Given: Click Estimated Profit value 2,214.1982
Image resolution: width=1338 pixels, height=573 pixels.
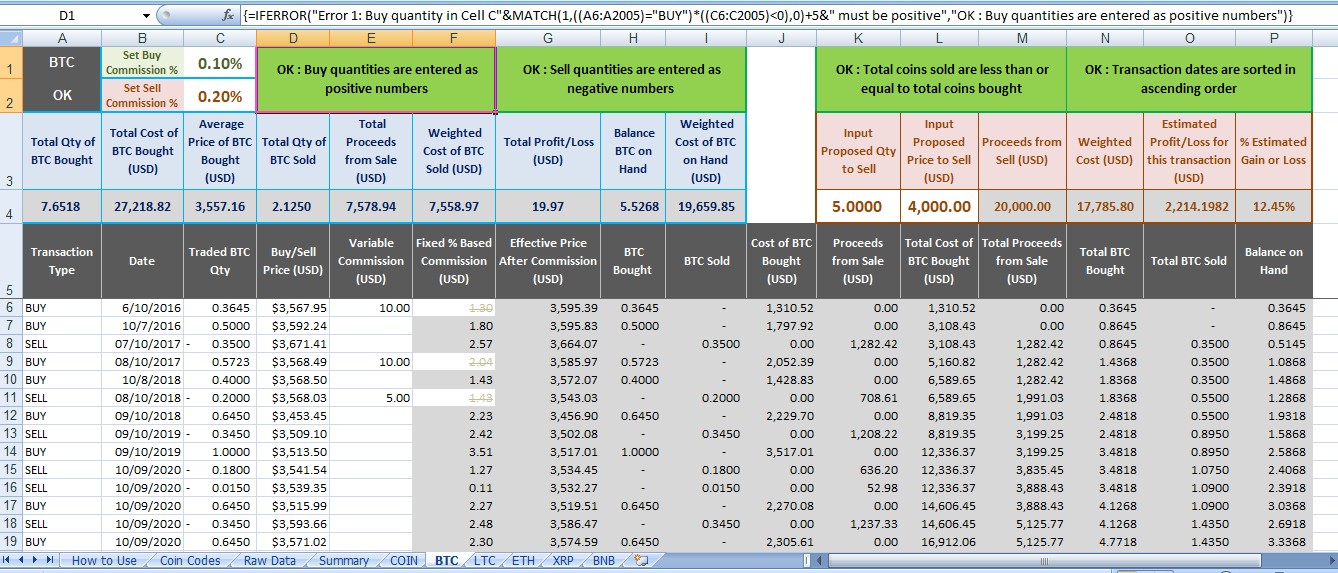Looking at the screenshot, I should (x=1189, y=207).
